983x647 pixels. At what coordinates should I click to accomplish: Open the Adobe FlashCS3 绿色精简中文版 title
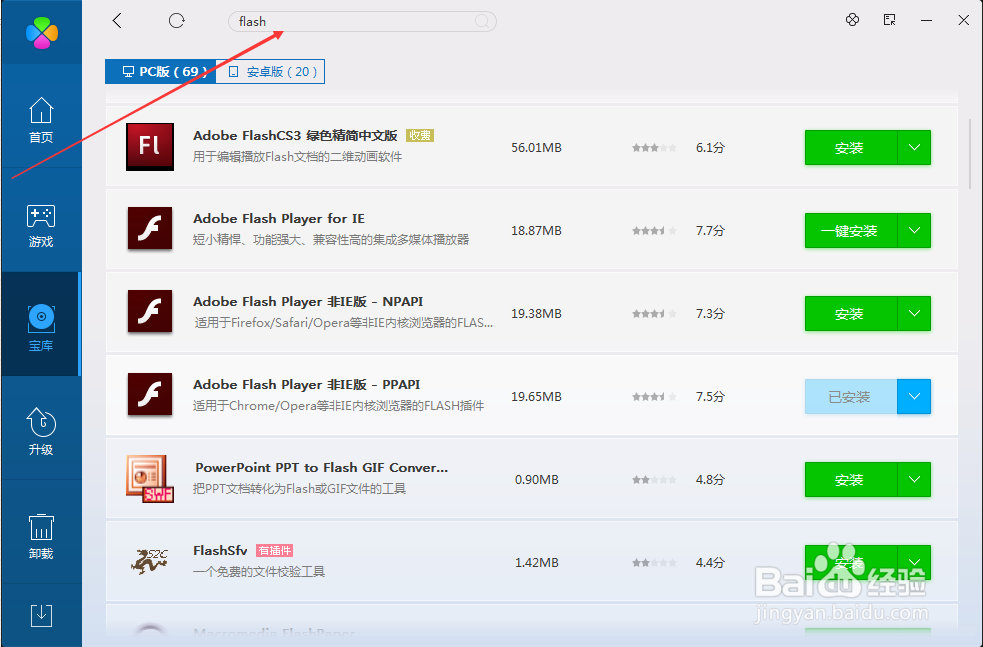295,135
